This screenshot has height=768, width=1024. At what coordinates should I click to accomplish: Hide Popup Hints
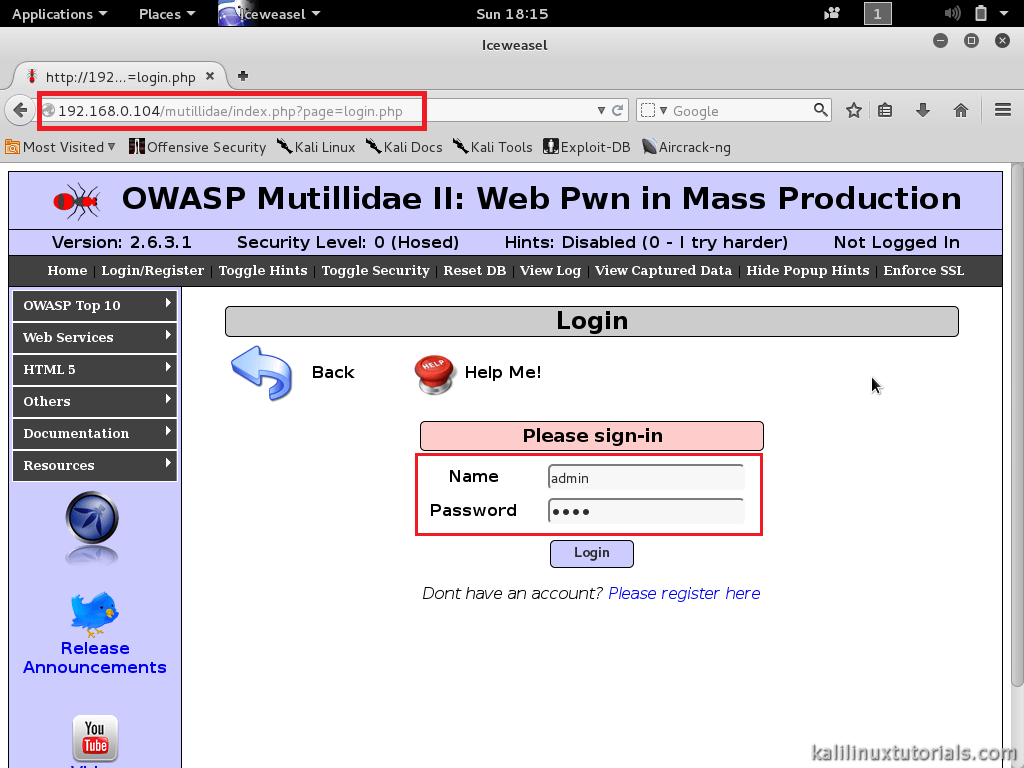(807, 270)
